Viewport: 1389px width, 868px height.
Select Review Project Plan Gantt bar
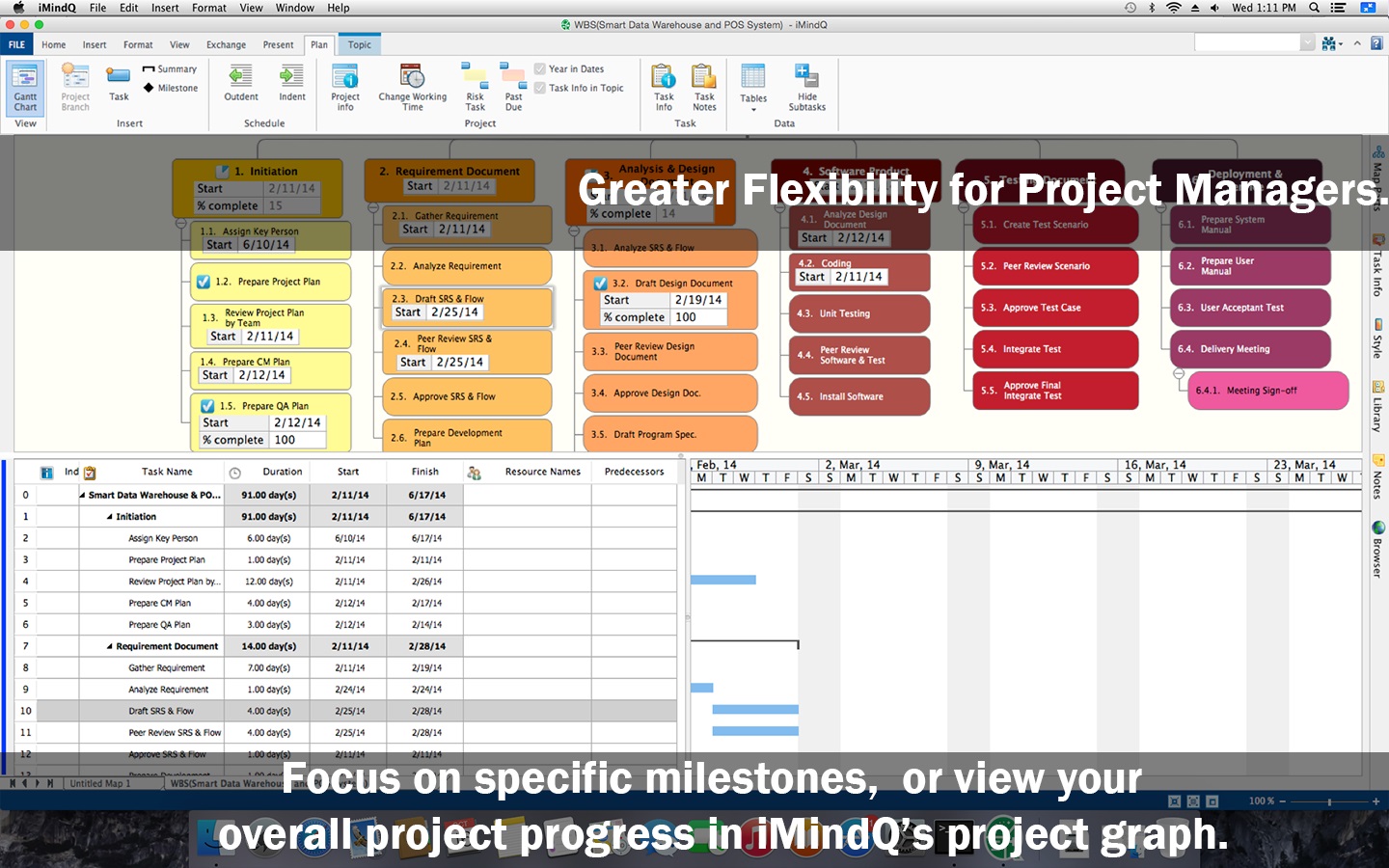point(723,580)
